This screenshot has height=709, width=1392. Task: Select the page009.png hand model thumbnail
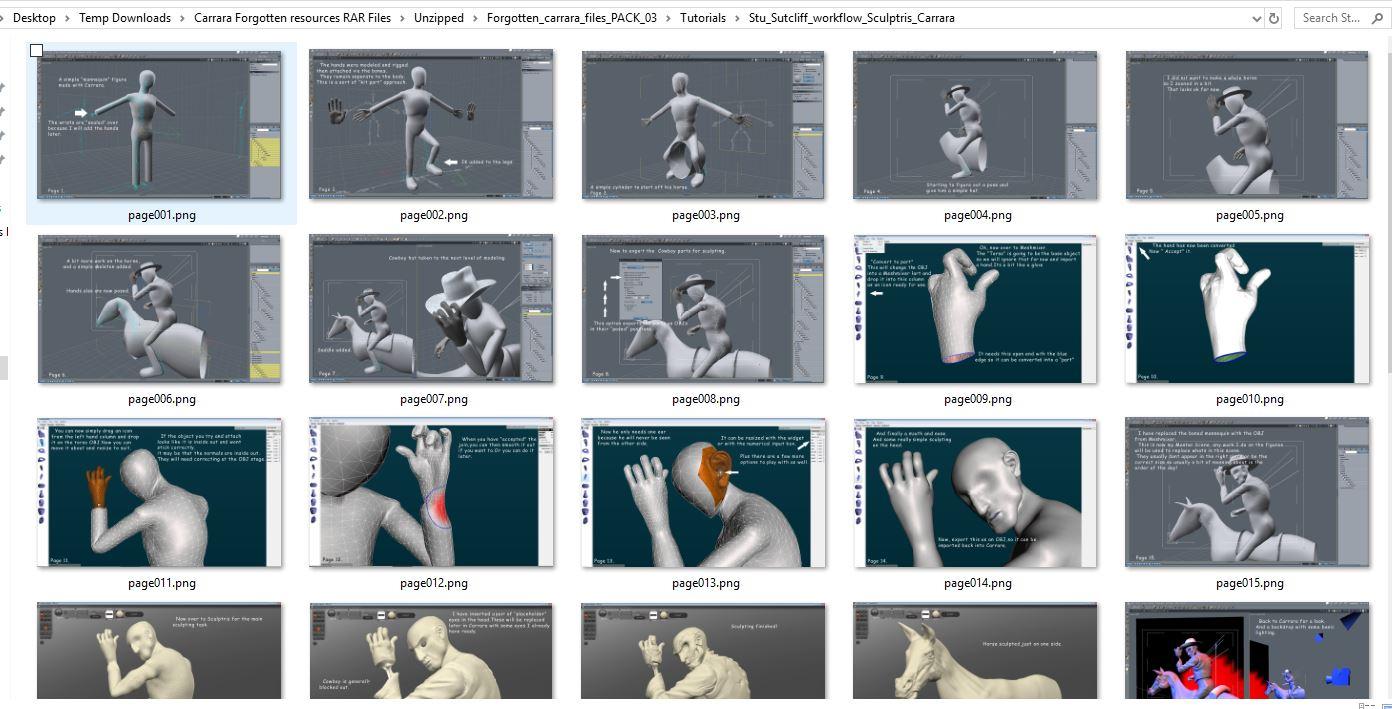[x=975, y=309]
